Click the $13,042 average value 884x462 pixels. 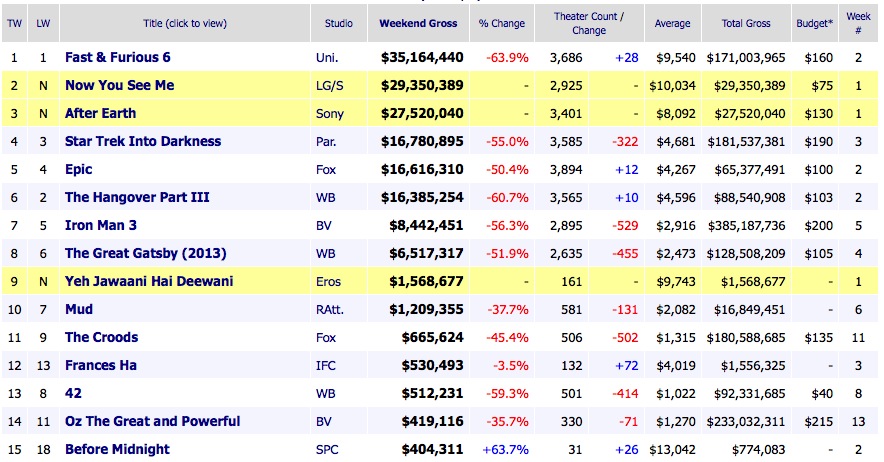[673, 450]
